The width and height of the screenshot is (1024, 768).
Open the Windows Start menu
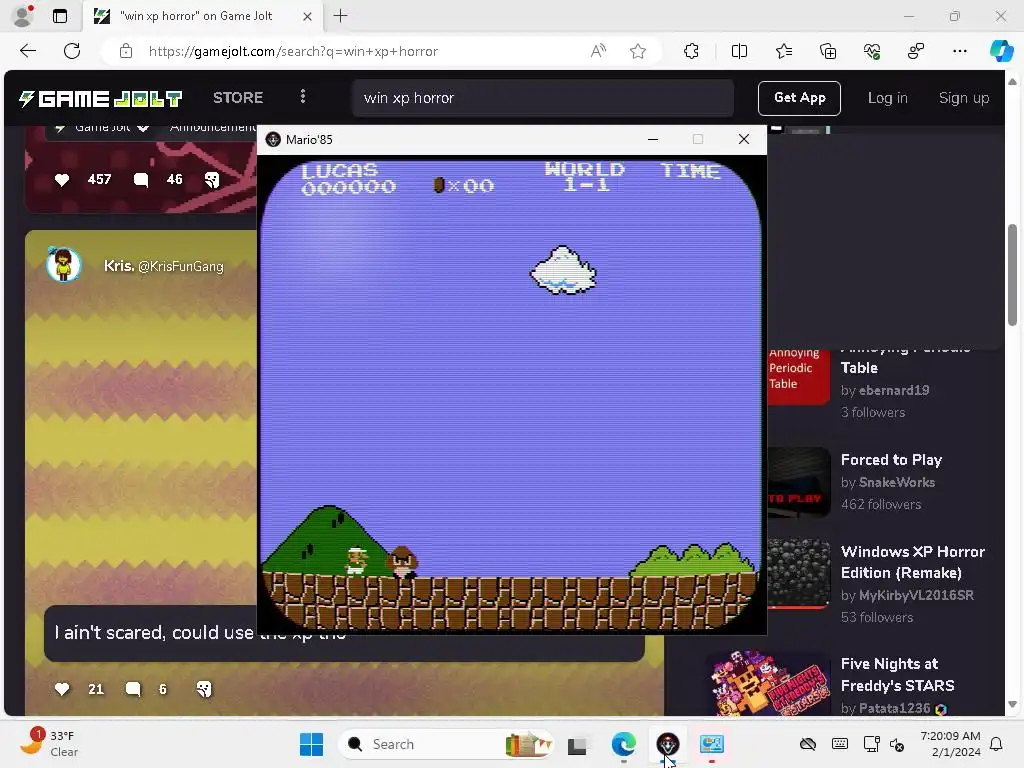click(312, 744)
